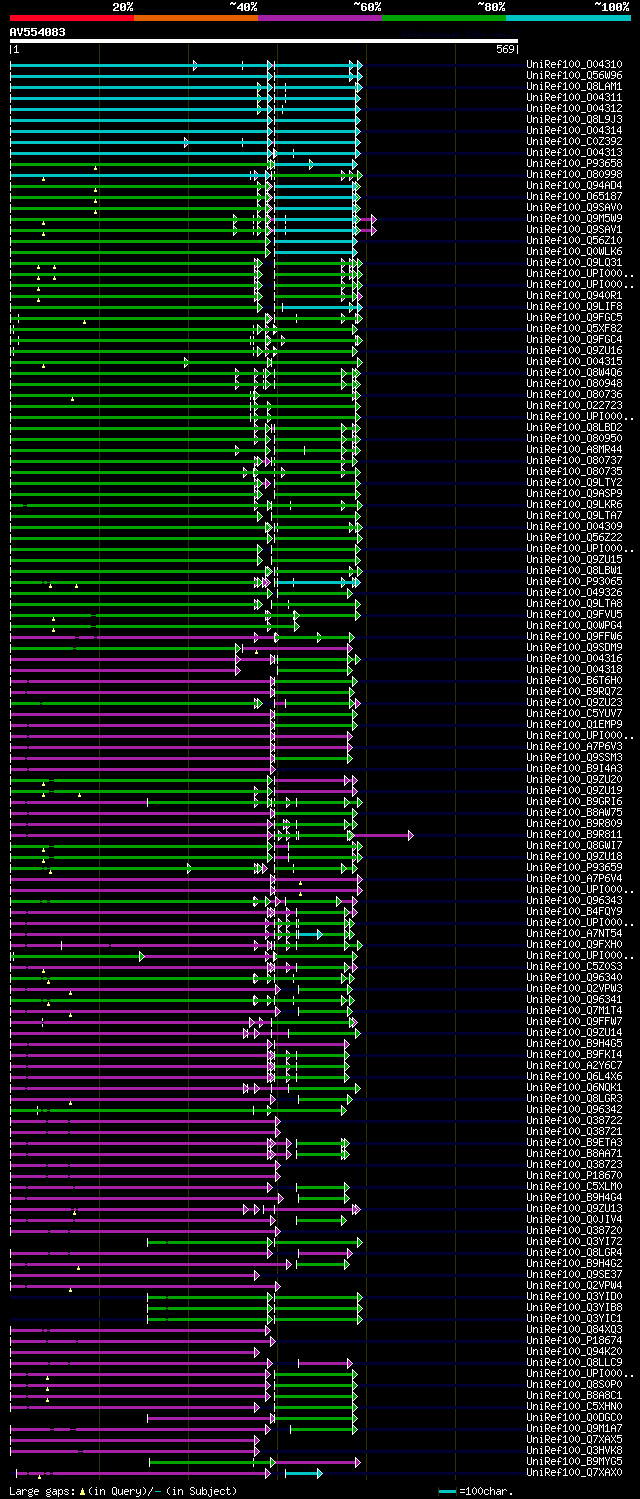Select label UniRef100_C5Z0S3
640x1499 pixels.
574,966
